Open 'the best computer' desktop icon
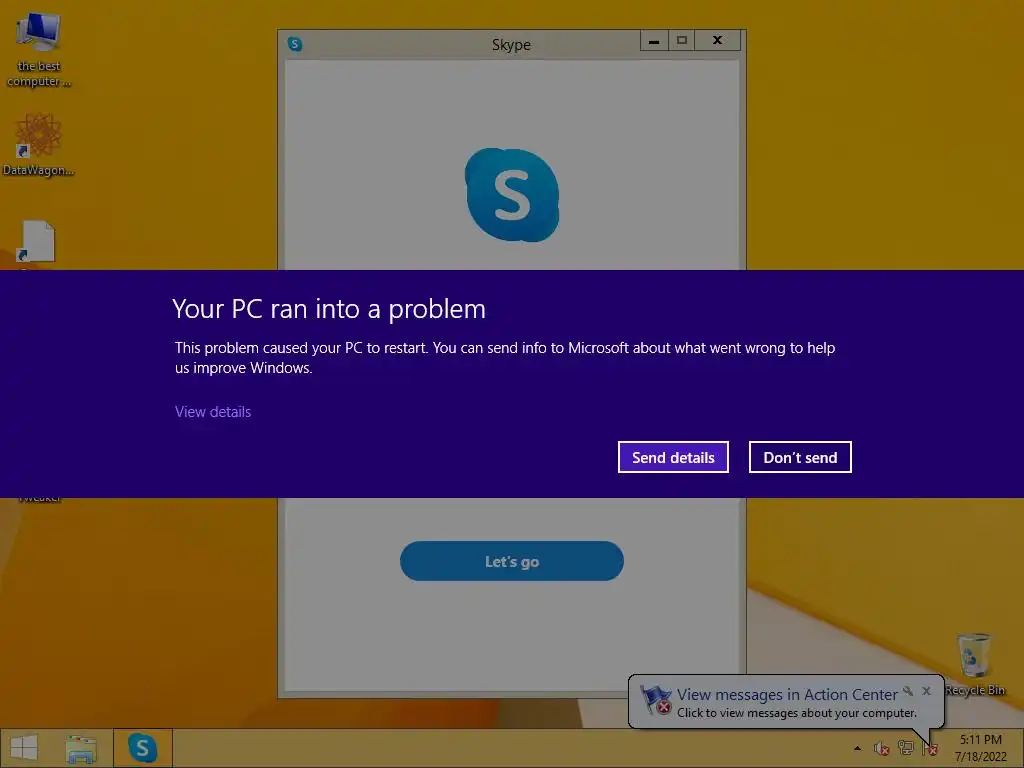This screenshot has width=1024, height=768. click(x=39, y=50)
